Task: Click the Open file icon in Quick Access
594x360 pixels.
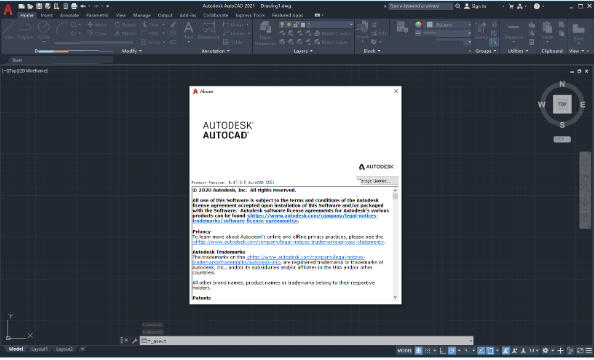Action: pos(30,6)
